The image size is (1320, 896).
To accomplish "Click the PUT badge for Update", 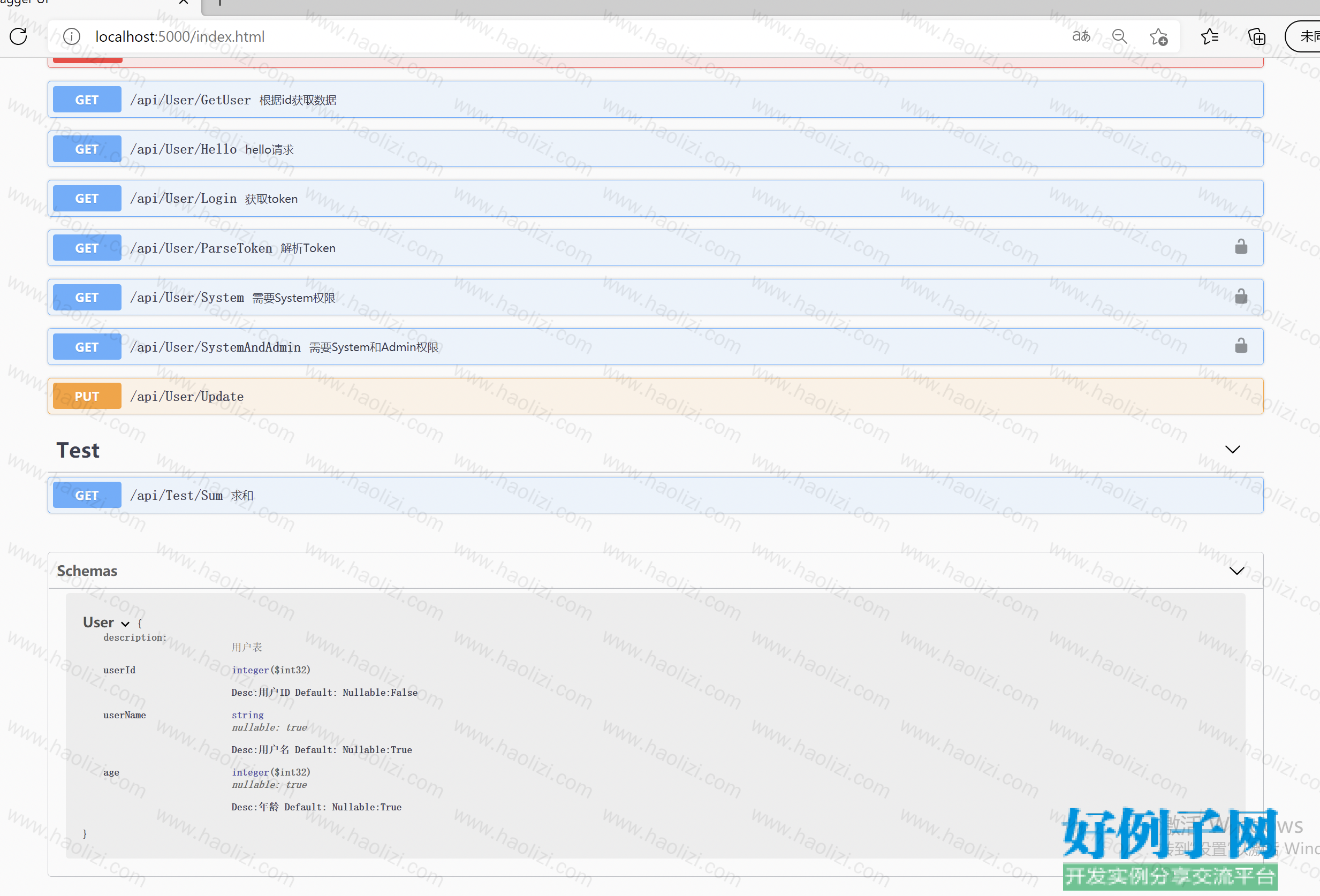I will [87, 396].
